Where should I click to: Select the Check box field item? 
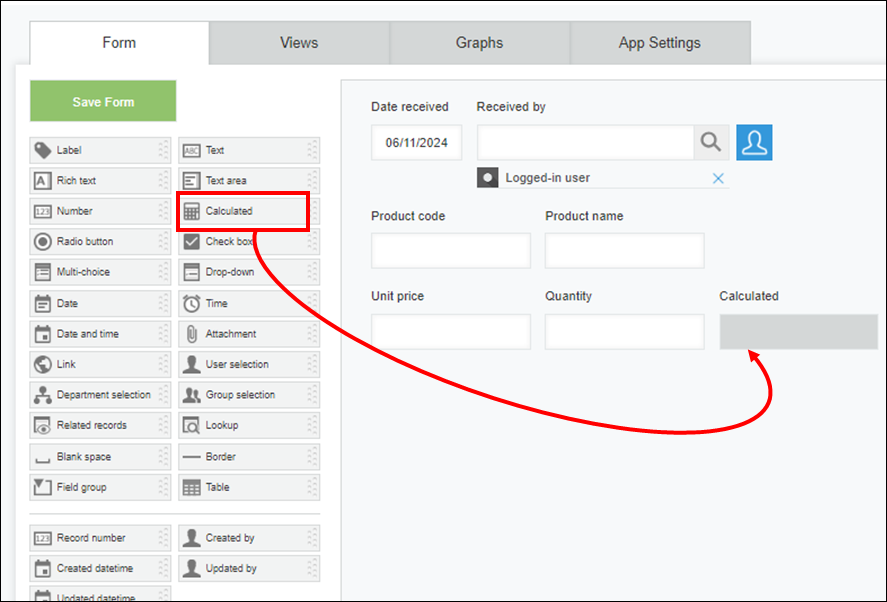click(243, 241)
